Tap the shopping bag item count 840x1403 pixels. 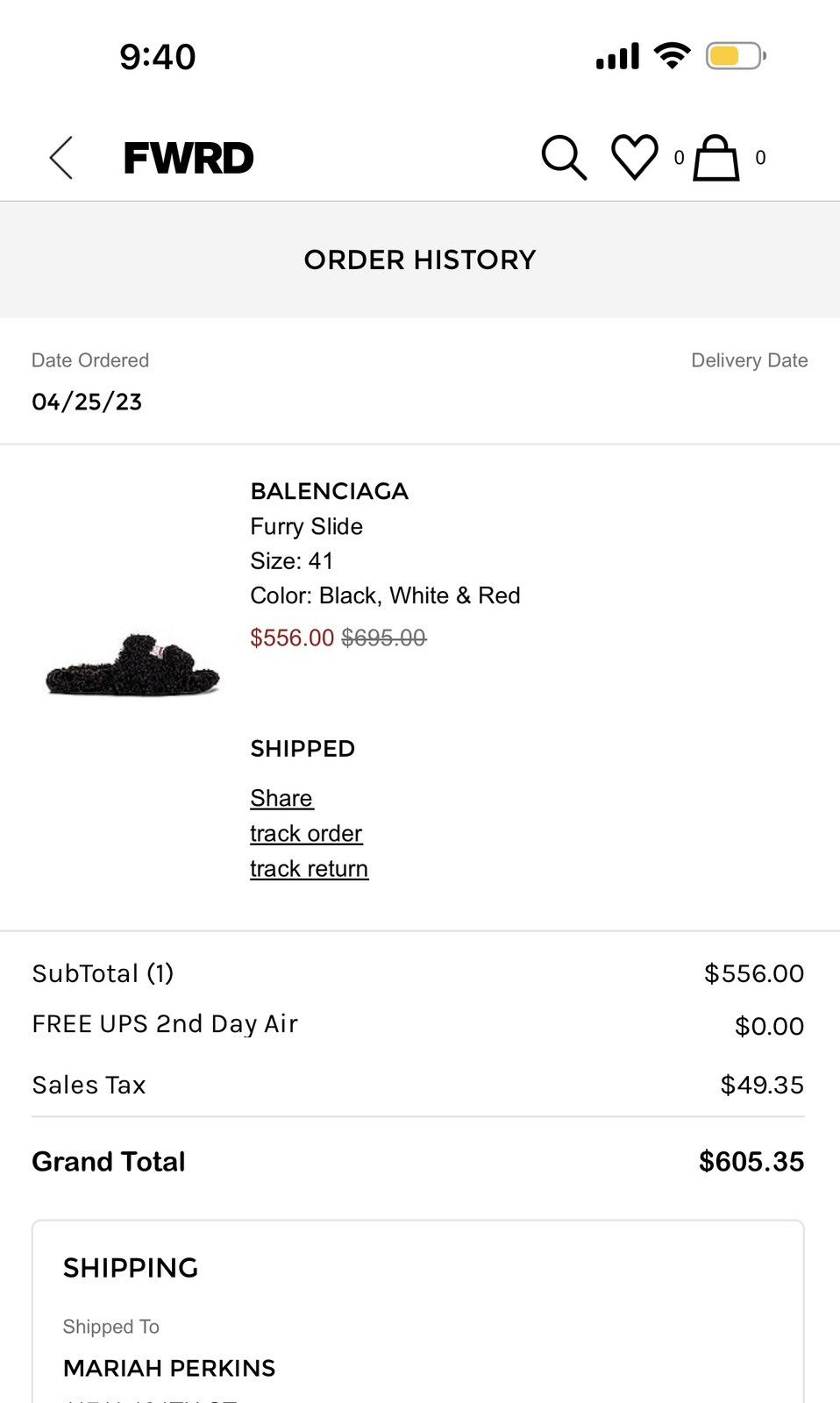coord(760,158)
